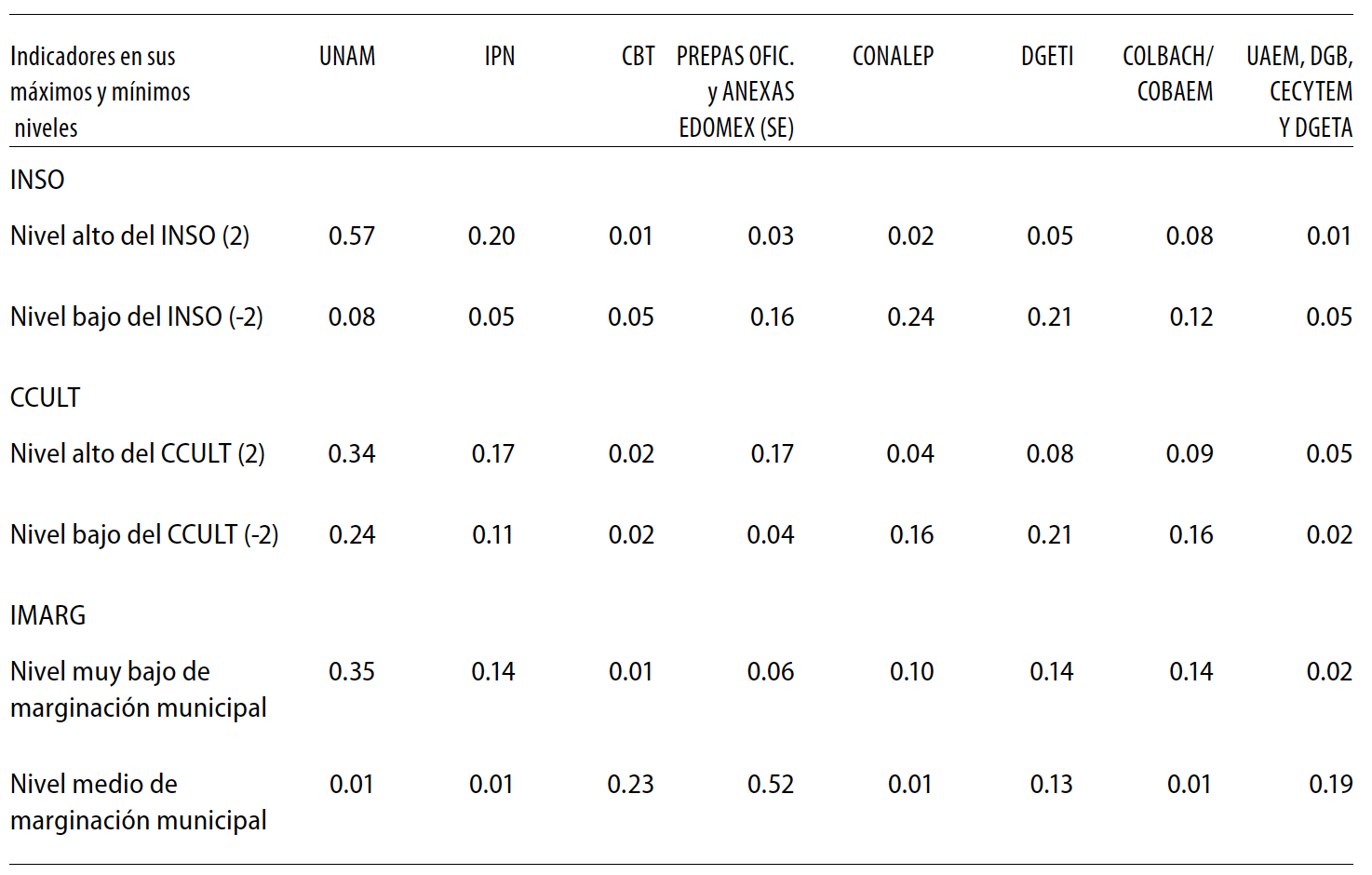This screenshot has width=1372, height=875.
Task: Click the 'Nivel bajo del INSO (-2)' label
Action: [136, 317]
